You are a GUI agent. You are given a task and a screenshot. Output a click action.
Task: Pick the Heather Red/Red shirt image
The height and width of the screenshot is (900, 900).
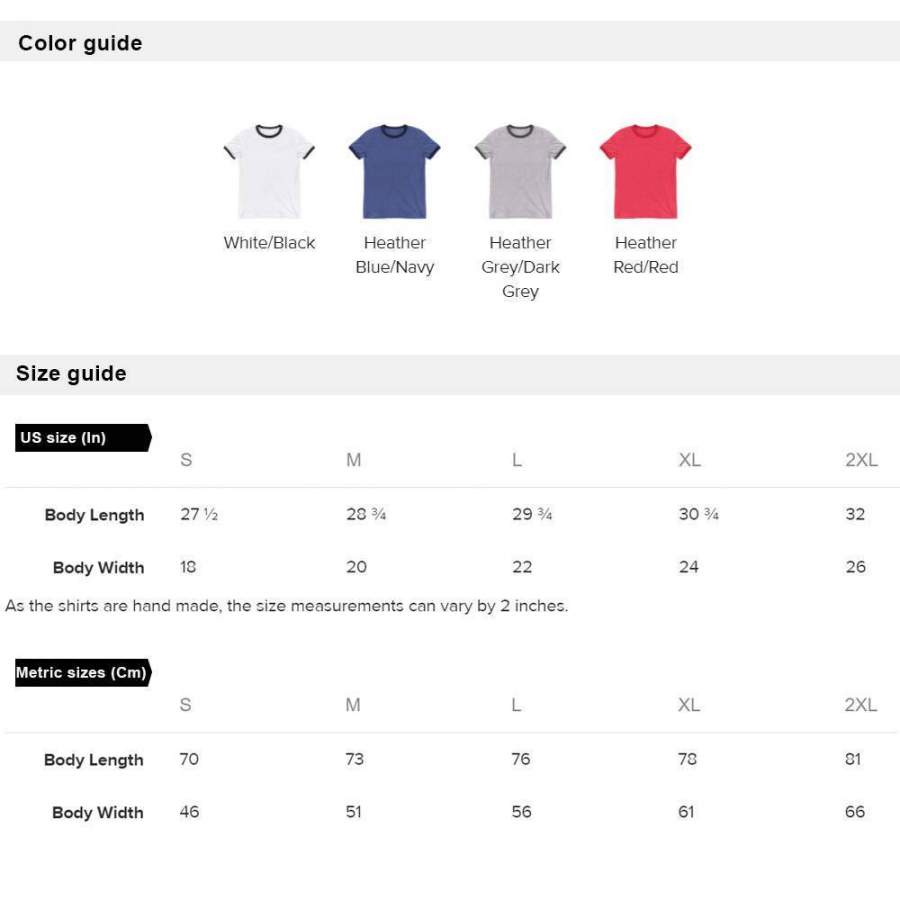coord(645,171)
